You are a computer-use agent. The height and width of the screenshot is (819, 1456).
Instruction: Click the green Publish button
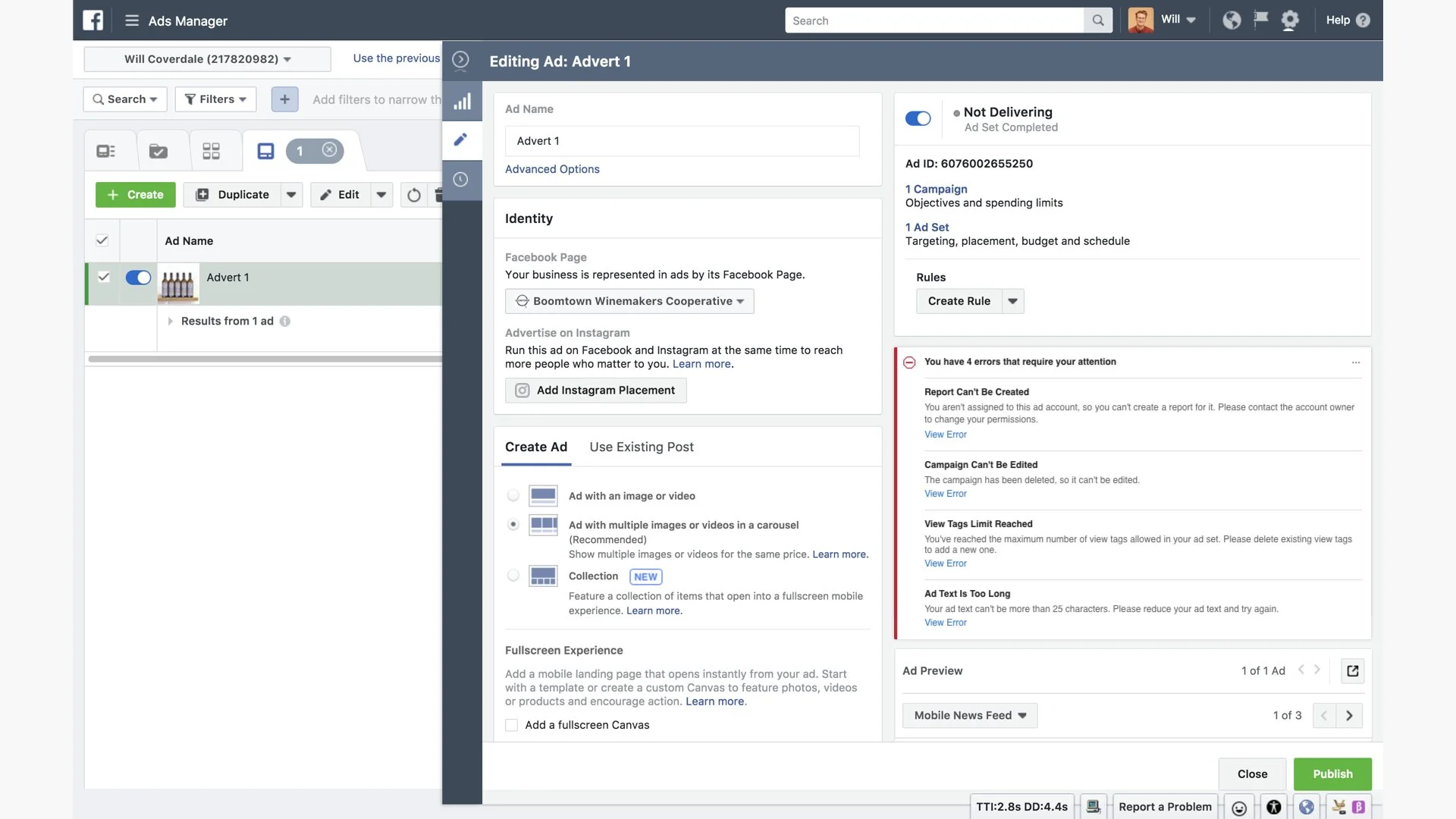coord(1332,773)
